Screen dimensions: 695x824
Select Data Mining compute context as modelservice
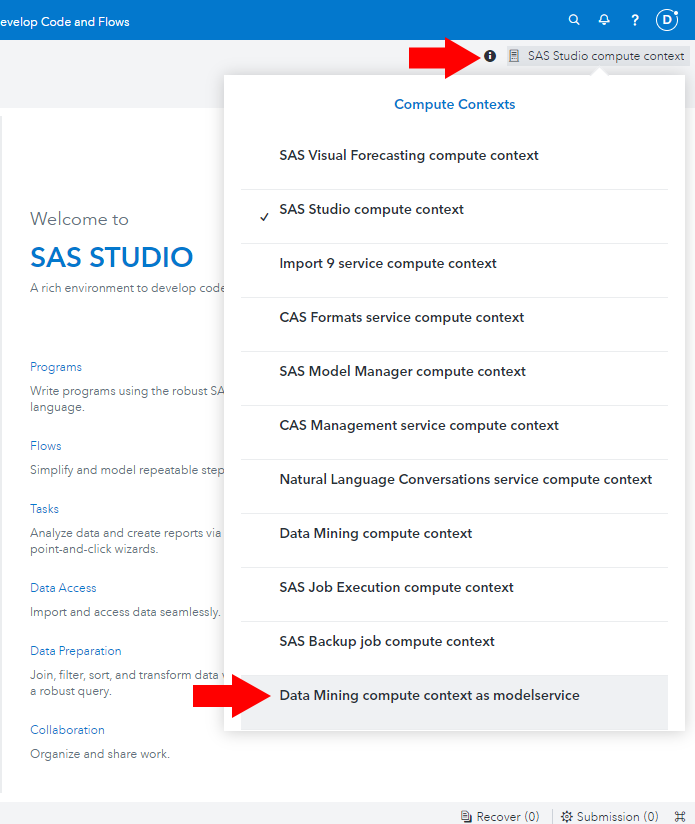pos(429,696)
